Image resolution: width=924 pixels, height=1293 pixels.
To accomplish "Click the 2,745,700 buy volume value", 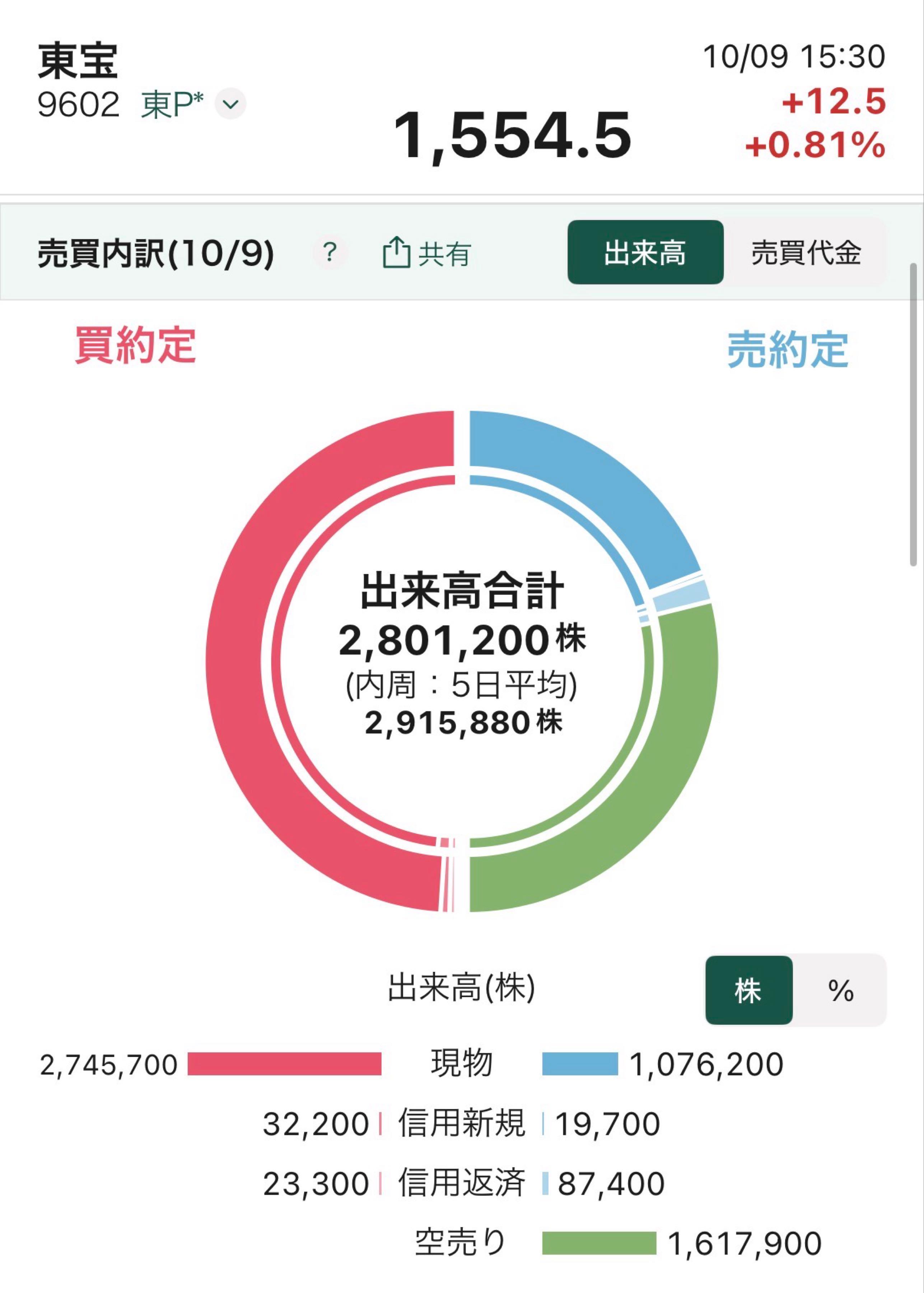I will [109, 1065].
